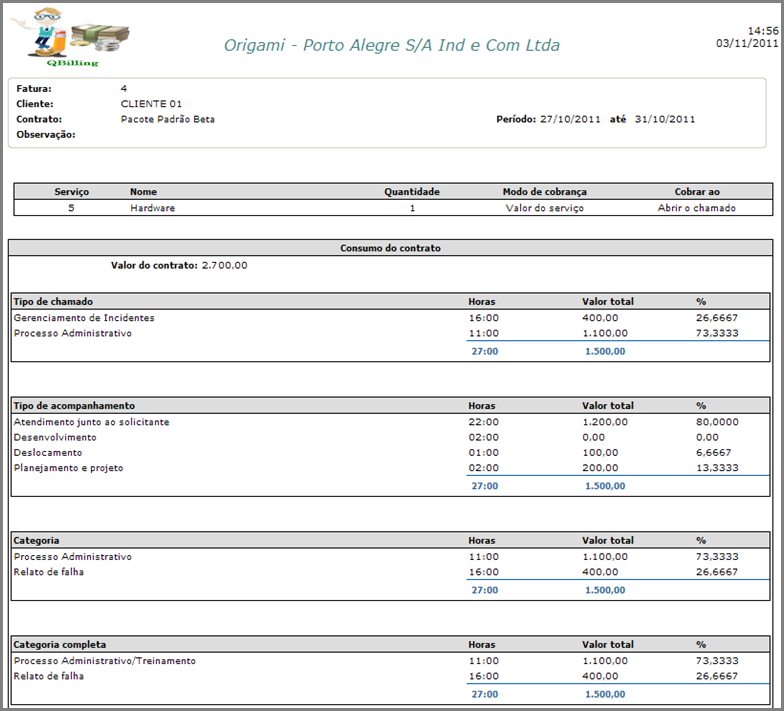Click the period start date 27/10/2011
The width and height of the screenshot is (784, 711).
click(570, 119)
